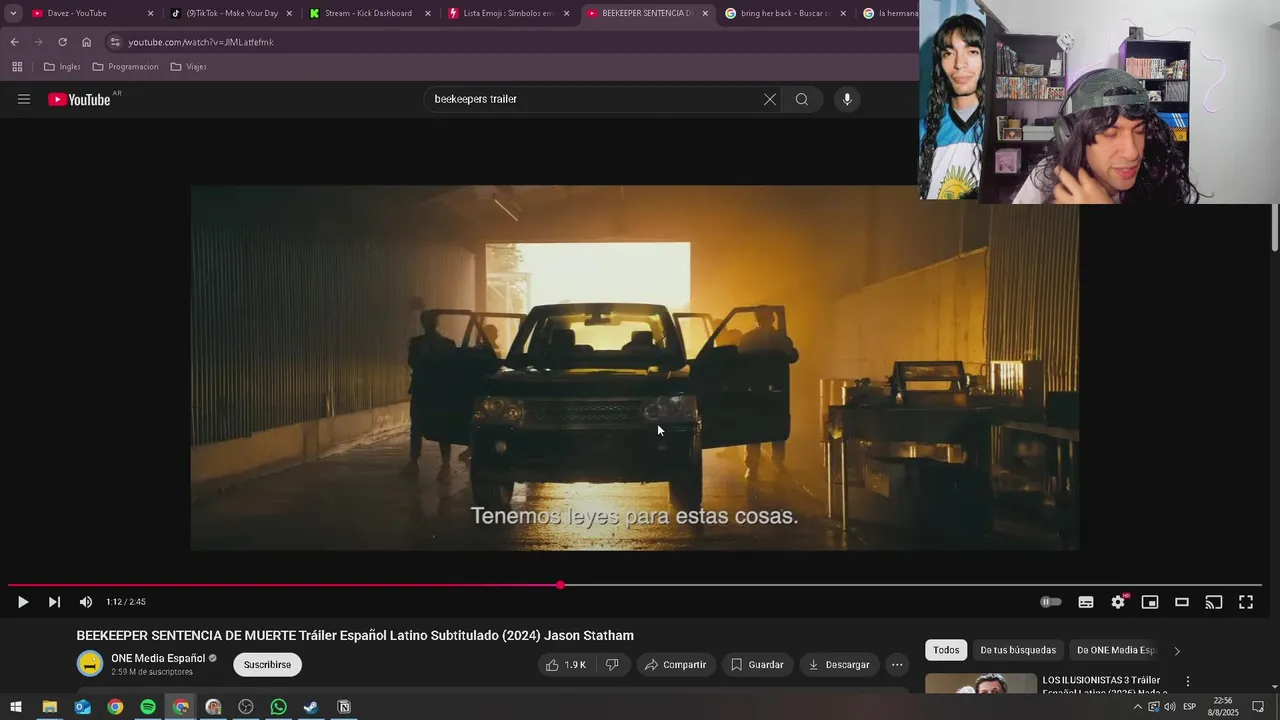Switch to Stream - Kick Dashboard tab
Viewport: 1280px width, 720px height.
[x=368, y=13]
